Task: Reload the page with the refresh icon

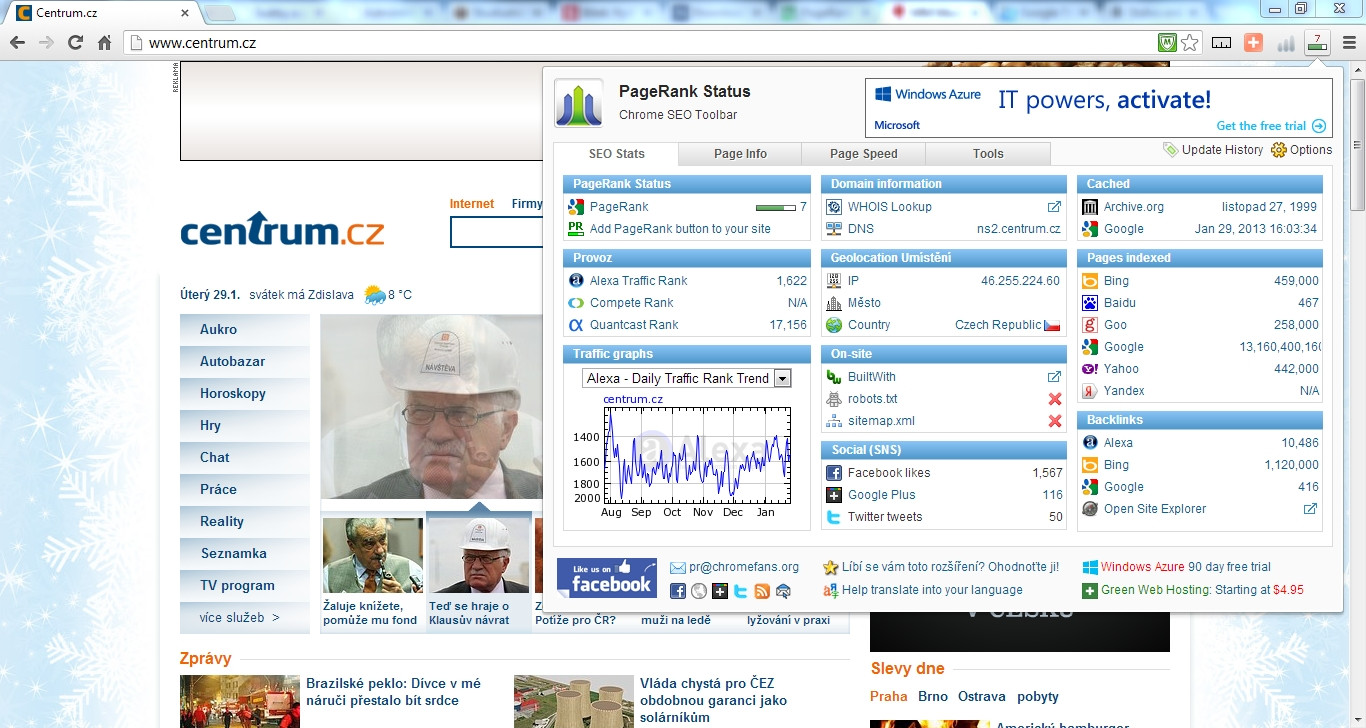Action: click(x=75, y=43)
